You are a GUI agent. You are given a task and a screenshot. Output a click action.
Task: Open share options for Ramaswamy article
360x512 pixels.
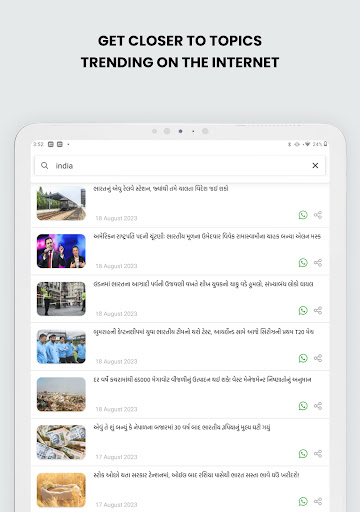(318, 263)
